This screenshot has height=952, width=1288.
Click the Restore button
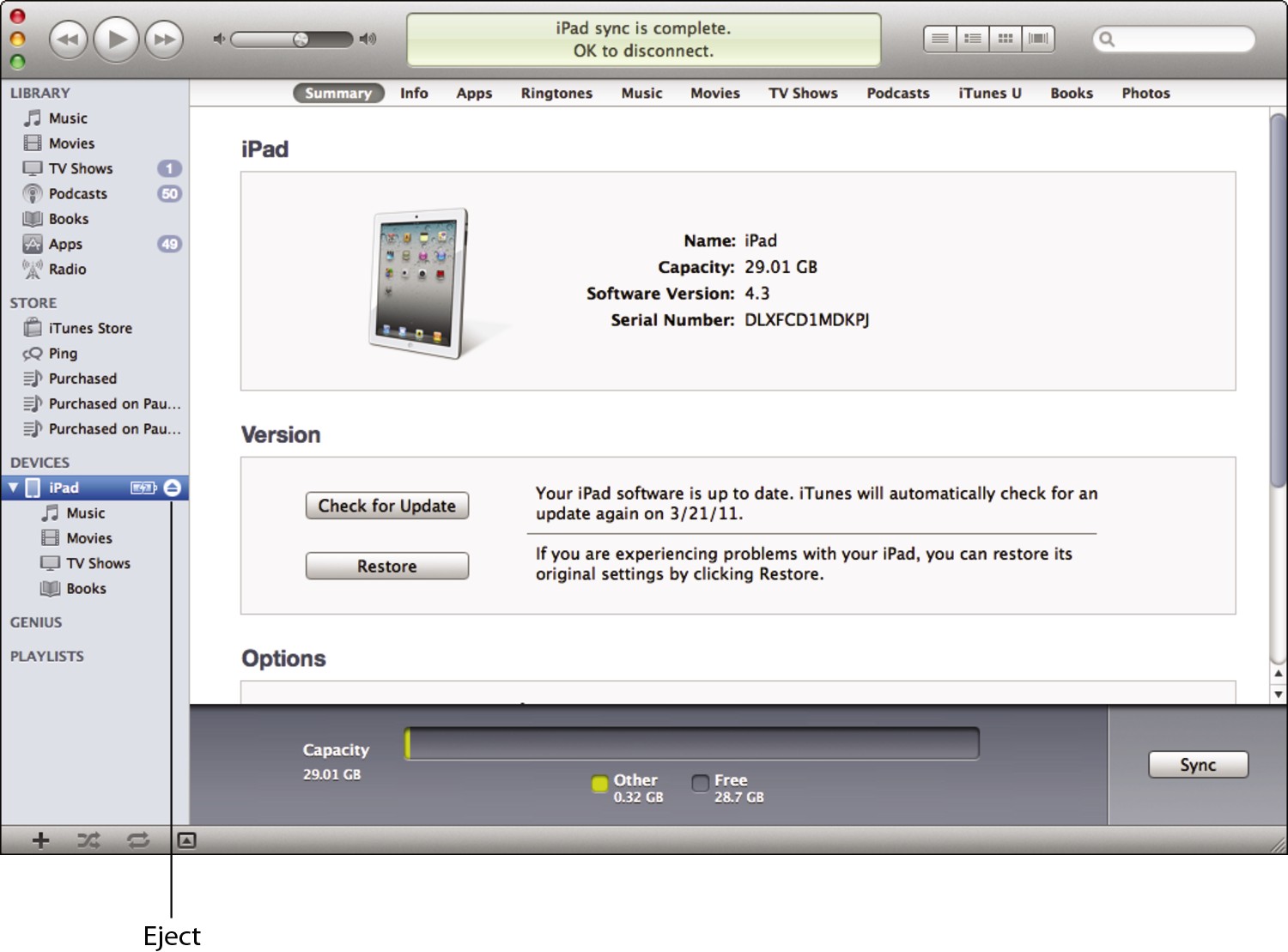tap(387, 566)
